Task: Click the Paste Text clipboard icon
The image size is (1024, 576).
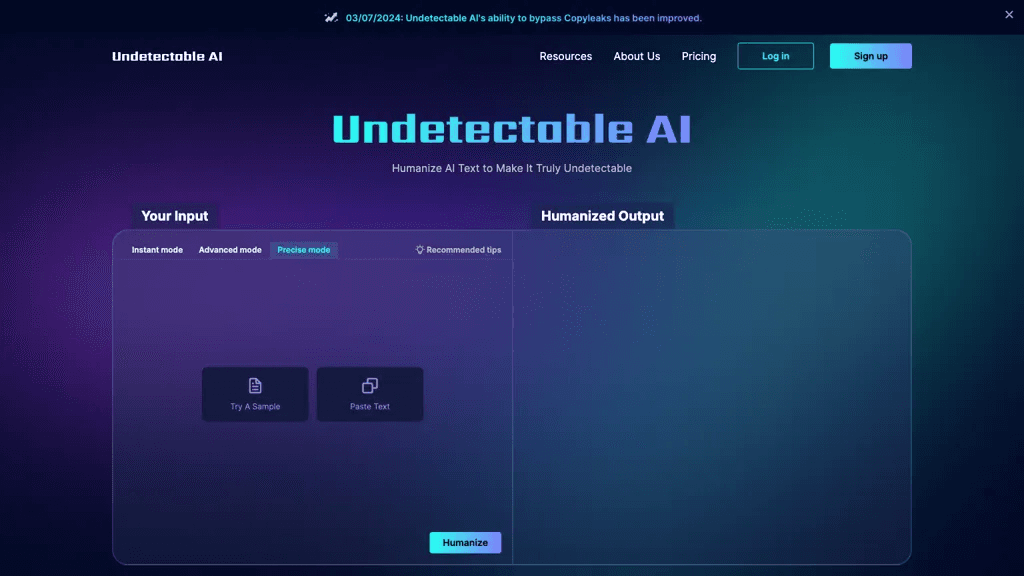Action: coord(370,386)
